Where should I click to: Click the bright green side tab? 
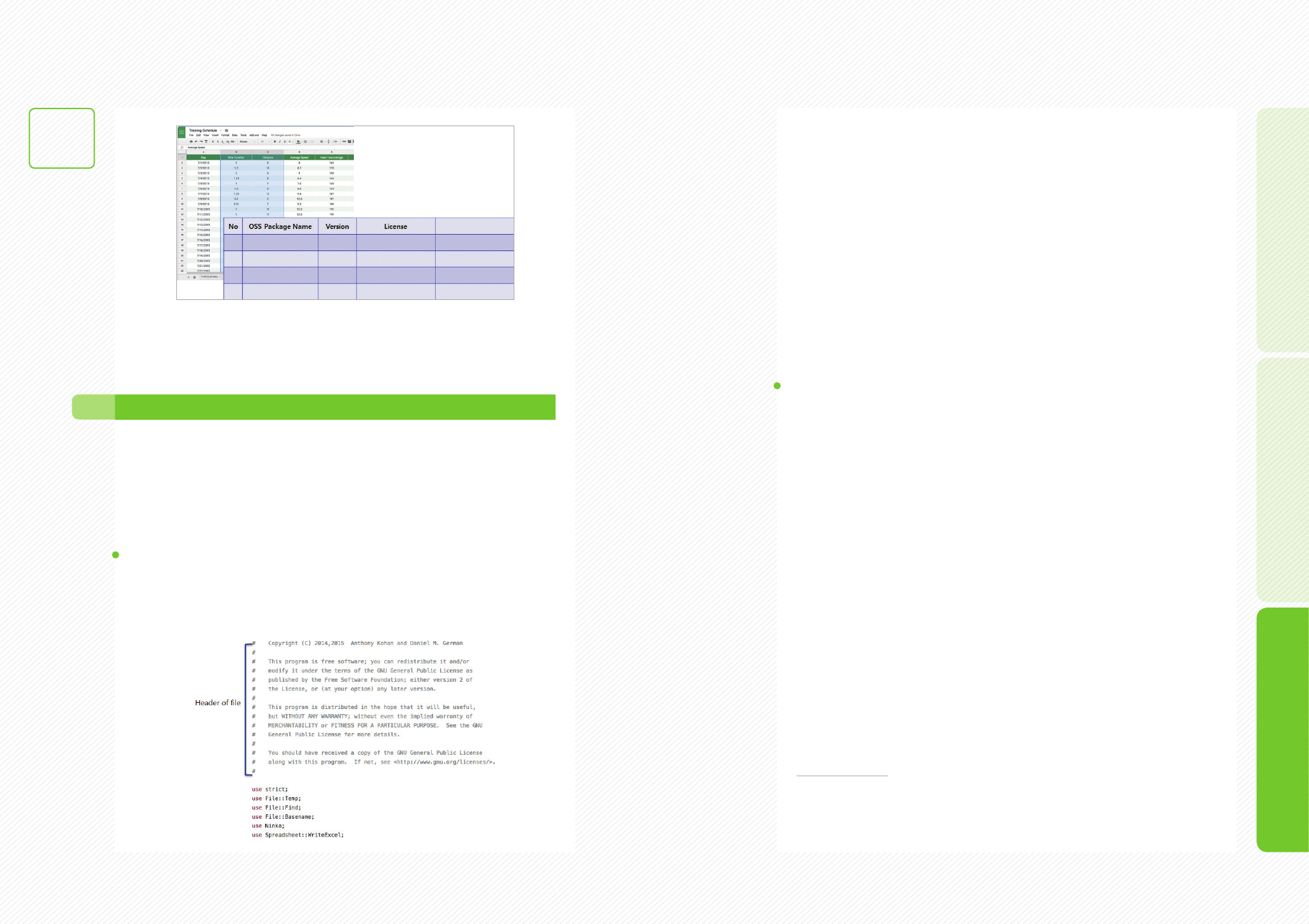(x=1282, y=729)
